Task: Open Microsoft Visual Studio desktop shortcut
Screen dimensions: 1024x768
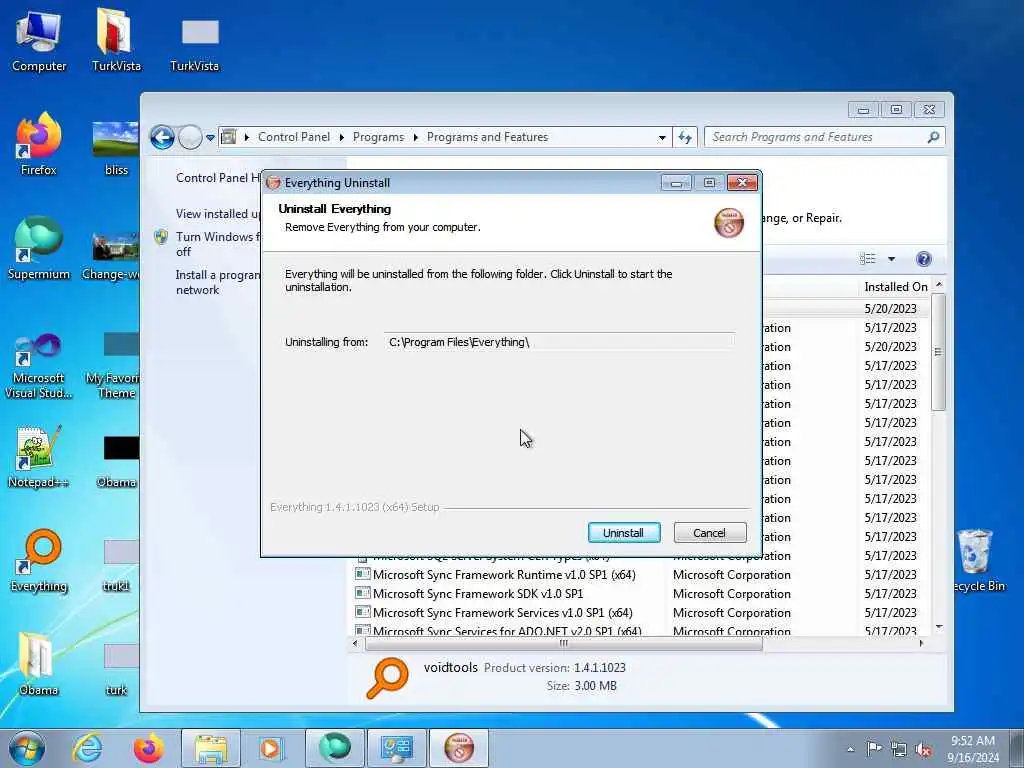Action: tap(39, 366)
